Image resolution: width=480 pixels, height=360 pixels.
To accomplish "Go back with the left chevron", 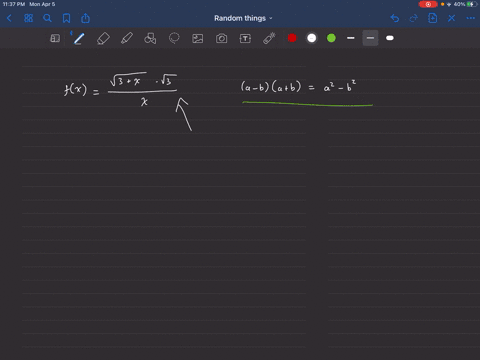I will 9,18.
